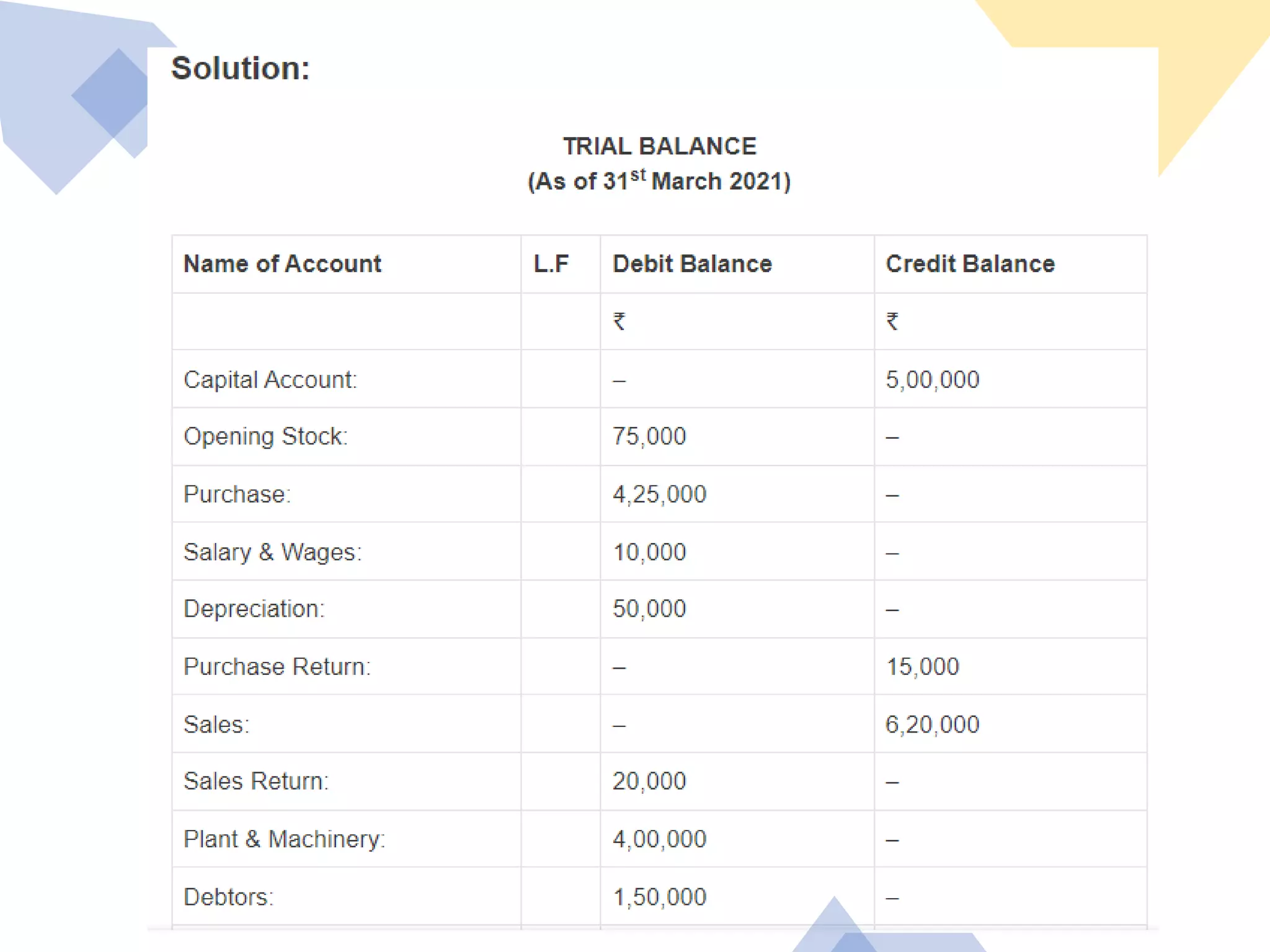This screenshot has width=1270, height=952.
Task: Click rupee symbol under Debit Balance
Action: pyautogui.click(x=619, y=321)
